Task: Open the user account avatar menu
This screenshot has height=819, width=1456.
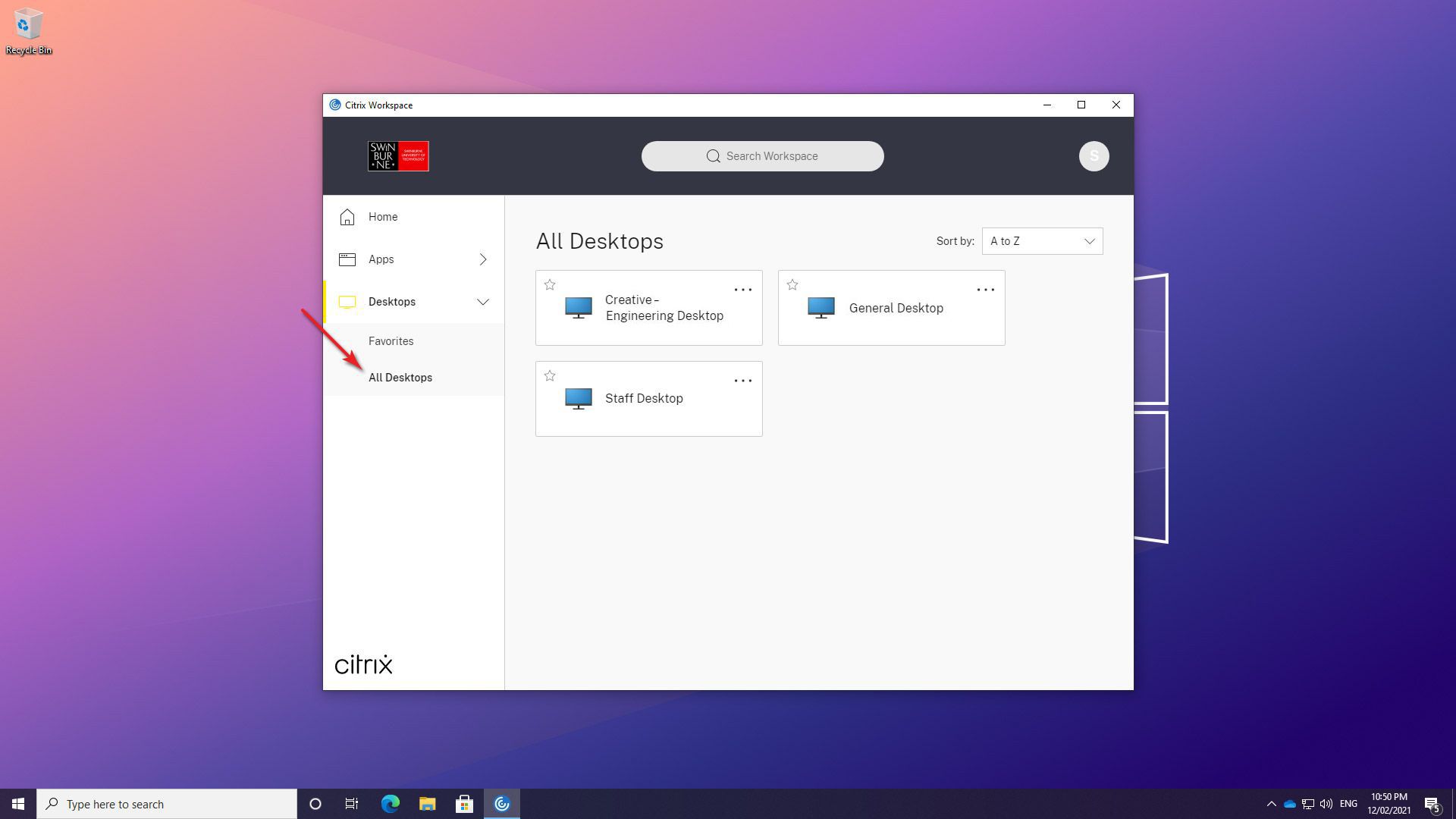Action: point(1094,156)
